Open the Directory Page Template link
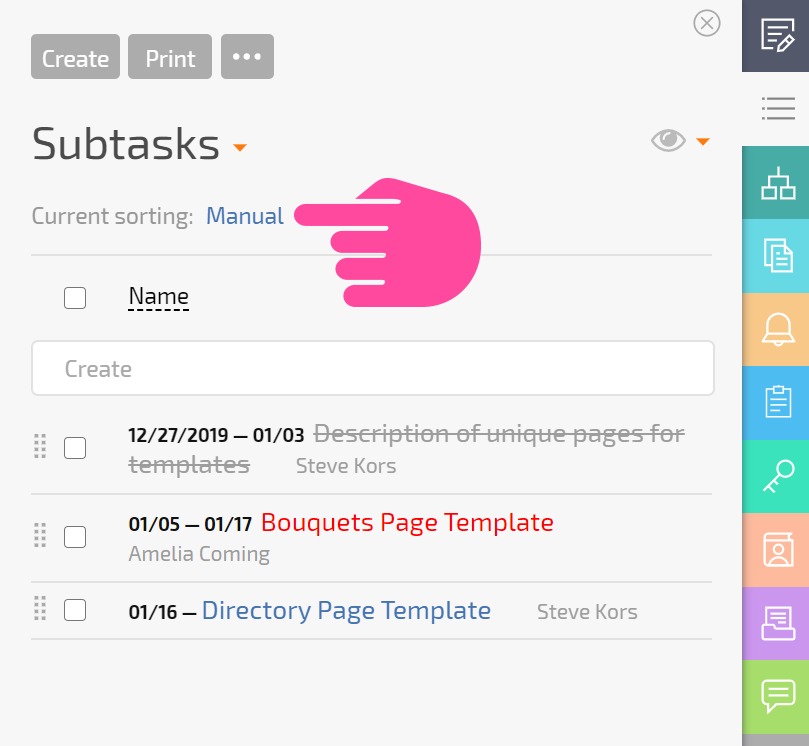 (x=346, y=611)
